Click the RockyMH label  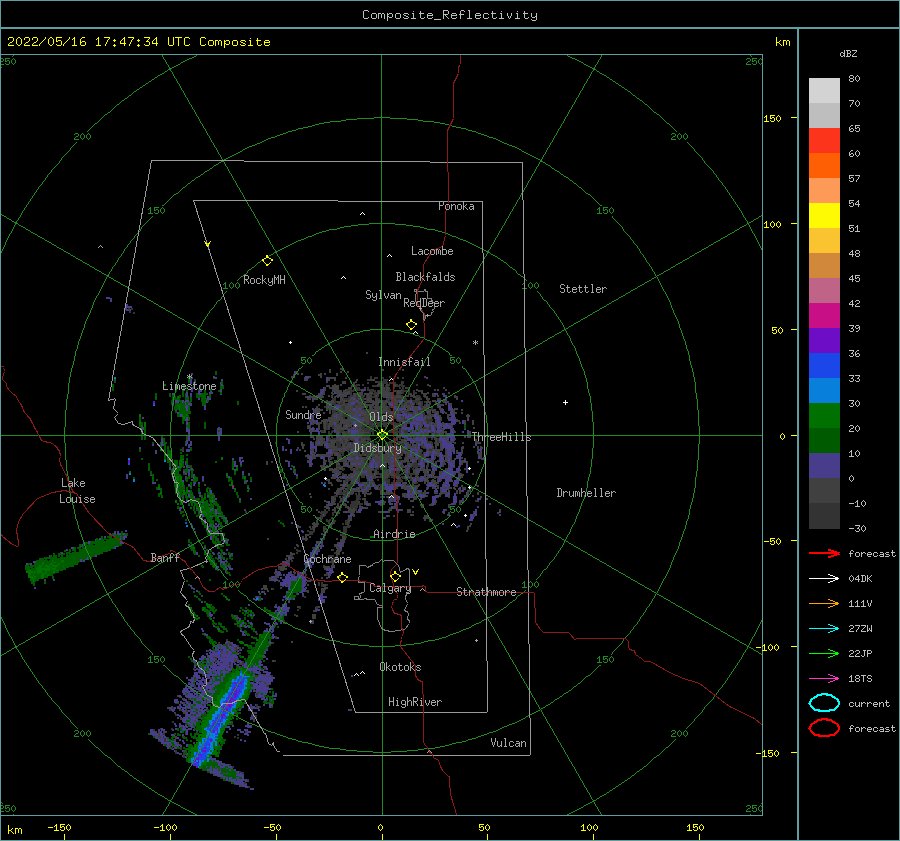(x=264, y=280)
